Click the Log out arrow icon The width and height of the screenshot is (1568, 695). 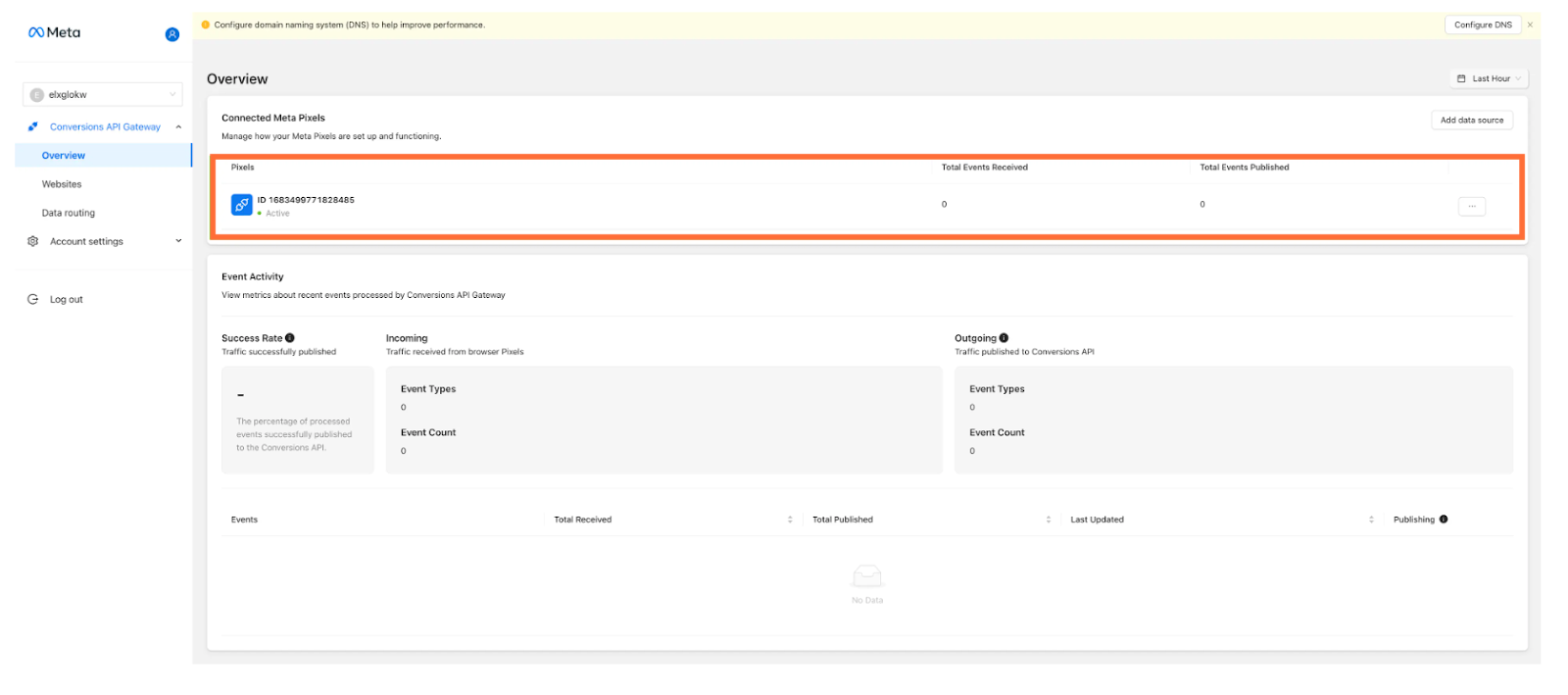click(33, 299)
